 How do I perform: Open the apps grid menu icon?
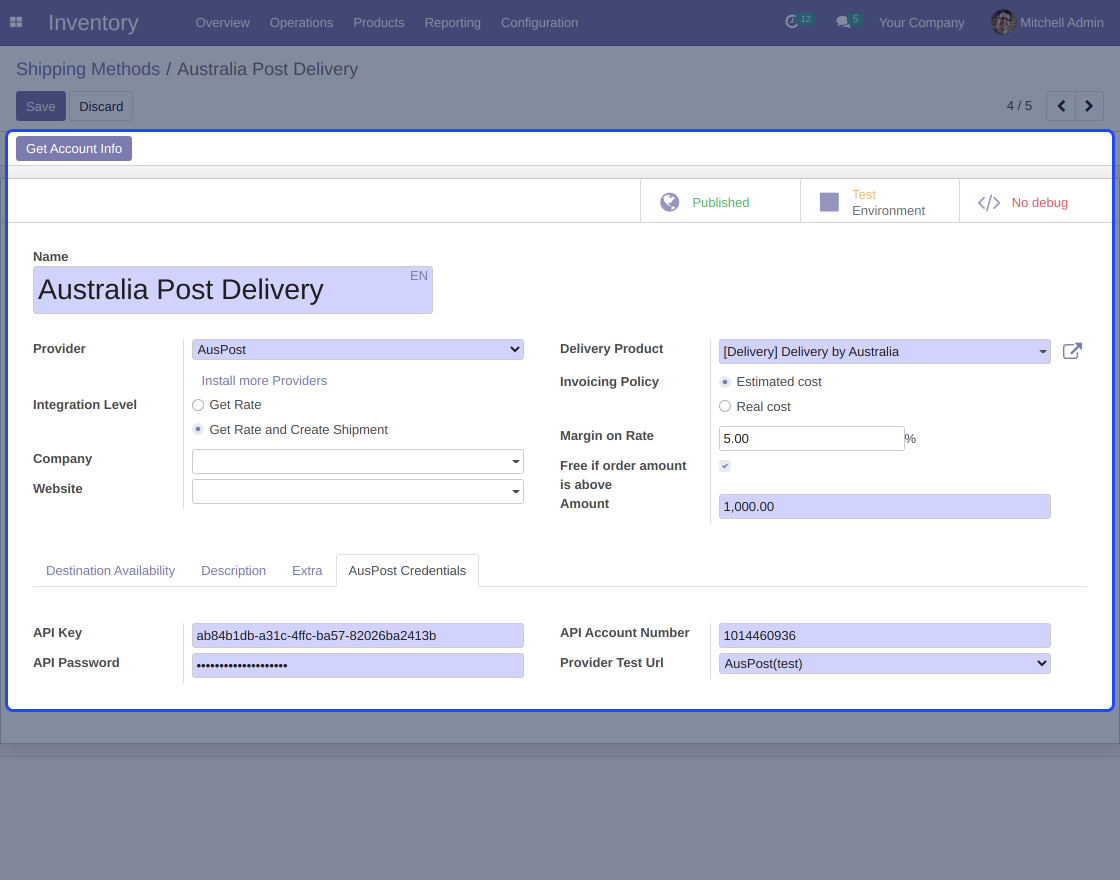tap(16, 22)
